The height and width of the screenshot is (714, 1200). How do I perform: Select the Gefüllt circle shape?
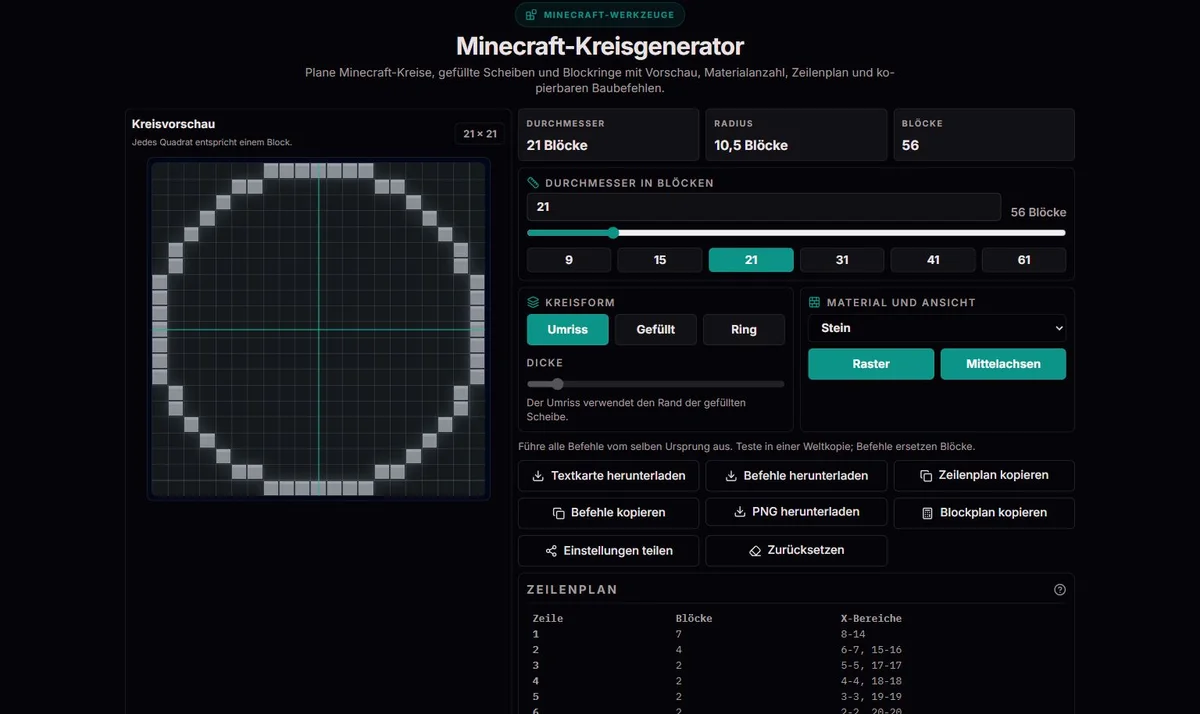(x=656, y=330)
